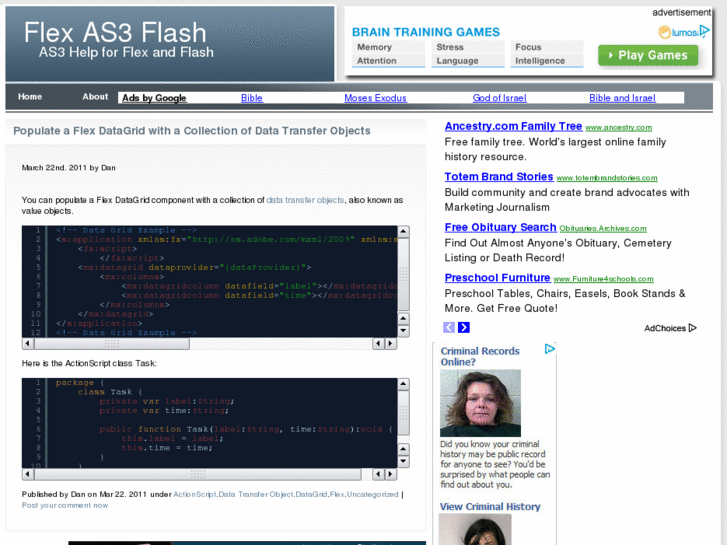Click Criminal Records Online? ad title
The height and width of the screenshot is (545, 727).
coord(480,356)
